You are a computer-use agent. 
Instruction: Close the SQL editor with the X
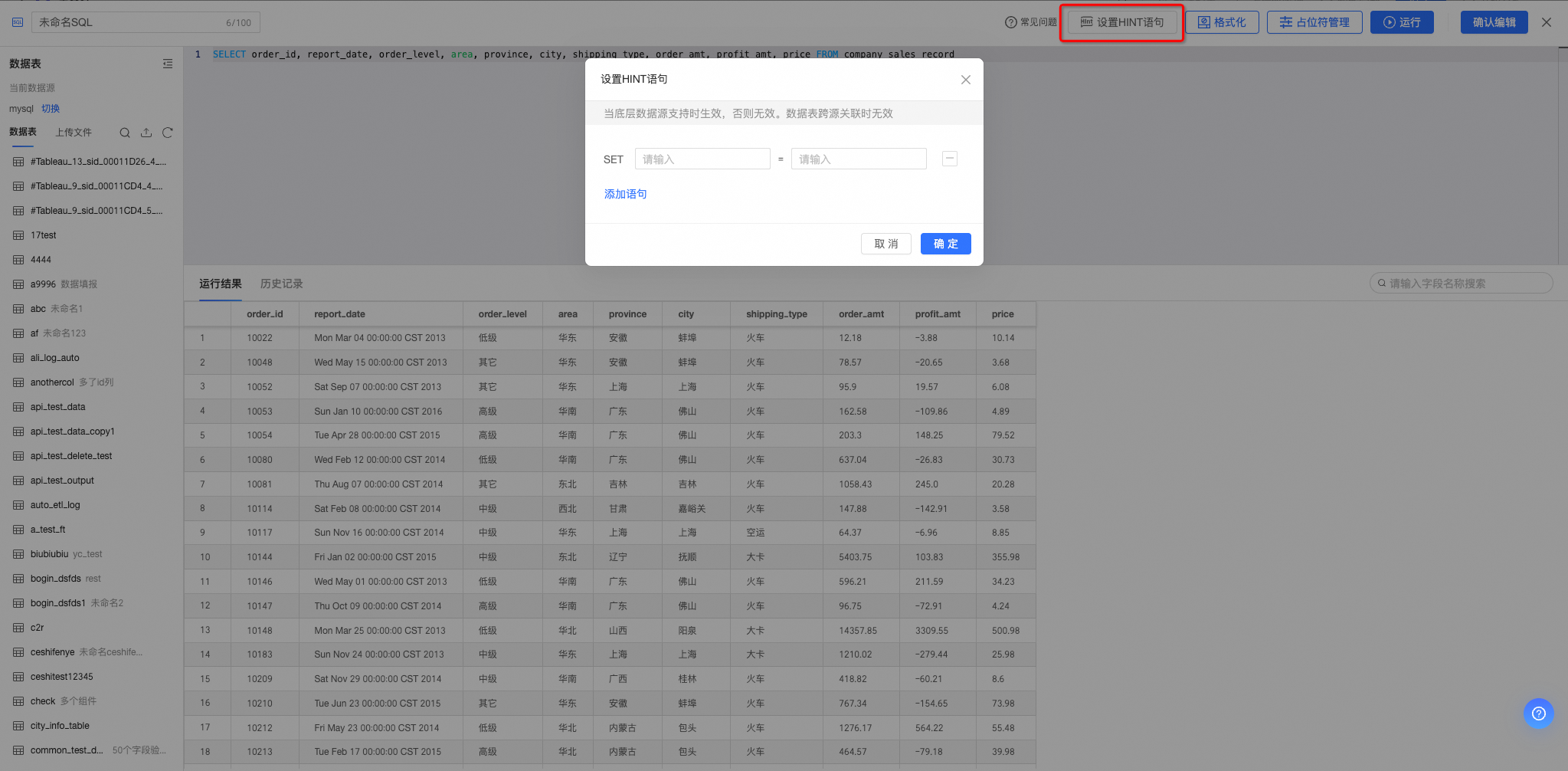[x=1547, y=22]
